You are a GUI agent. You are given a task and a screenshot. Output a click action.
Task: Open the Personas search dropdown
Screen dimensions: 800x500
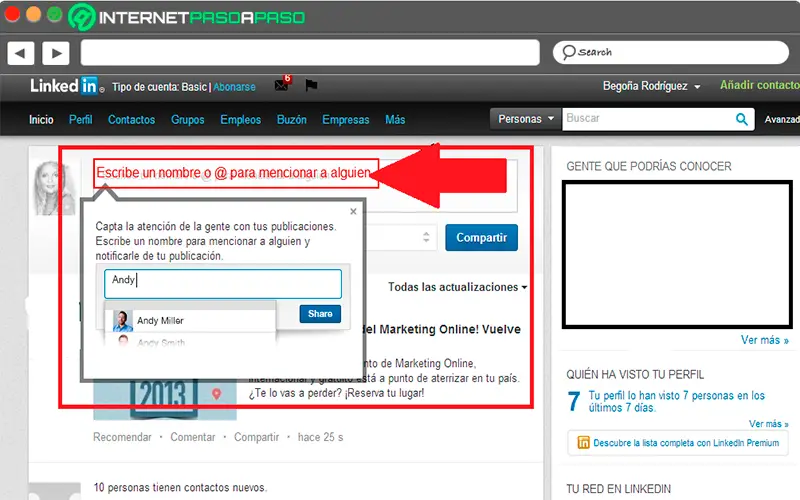(526, 119)
